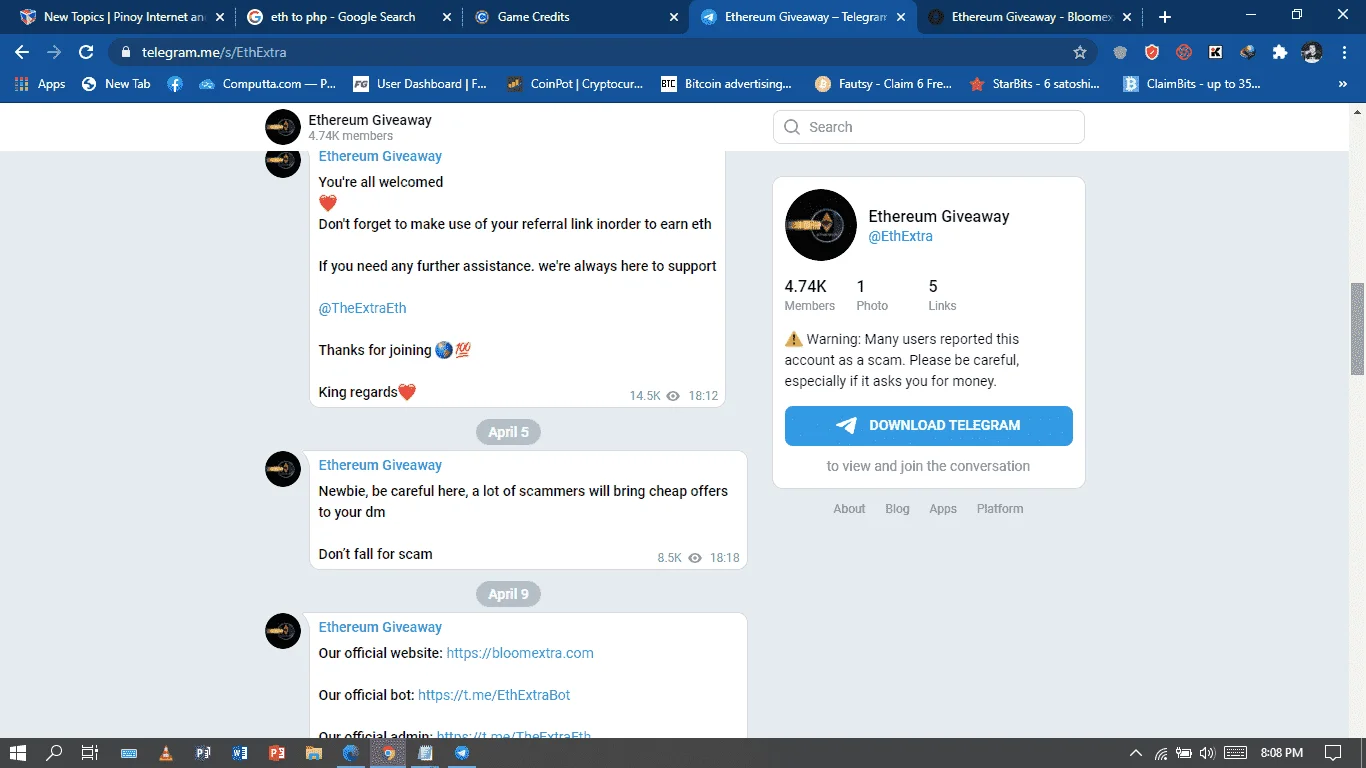Viewport: 1366px width, 768px height.
Task: Open Telegram app from the taskbar
Action: (x=462, y=753)
